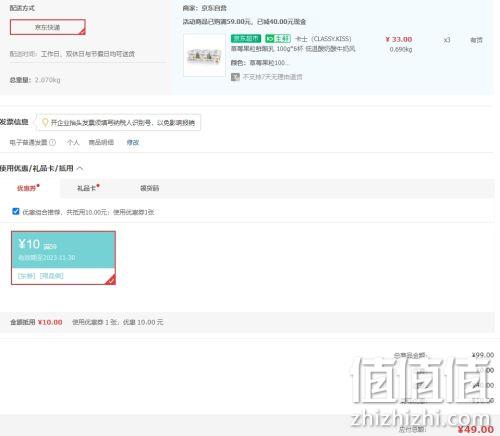Open the CLASSY.KISS yogurt product title link
This screenshot has height=436, width=500.
pos(293,44)
